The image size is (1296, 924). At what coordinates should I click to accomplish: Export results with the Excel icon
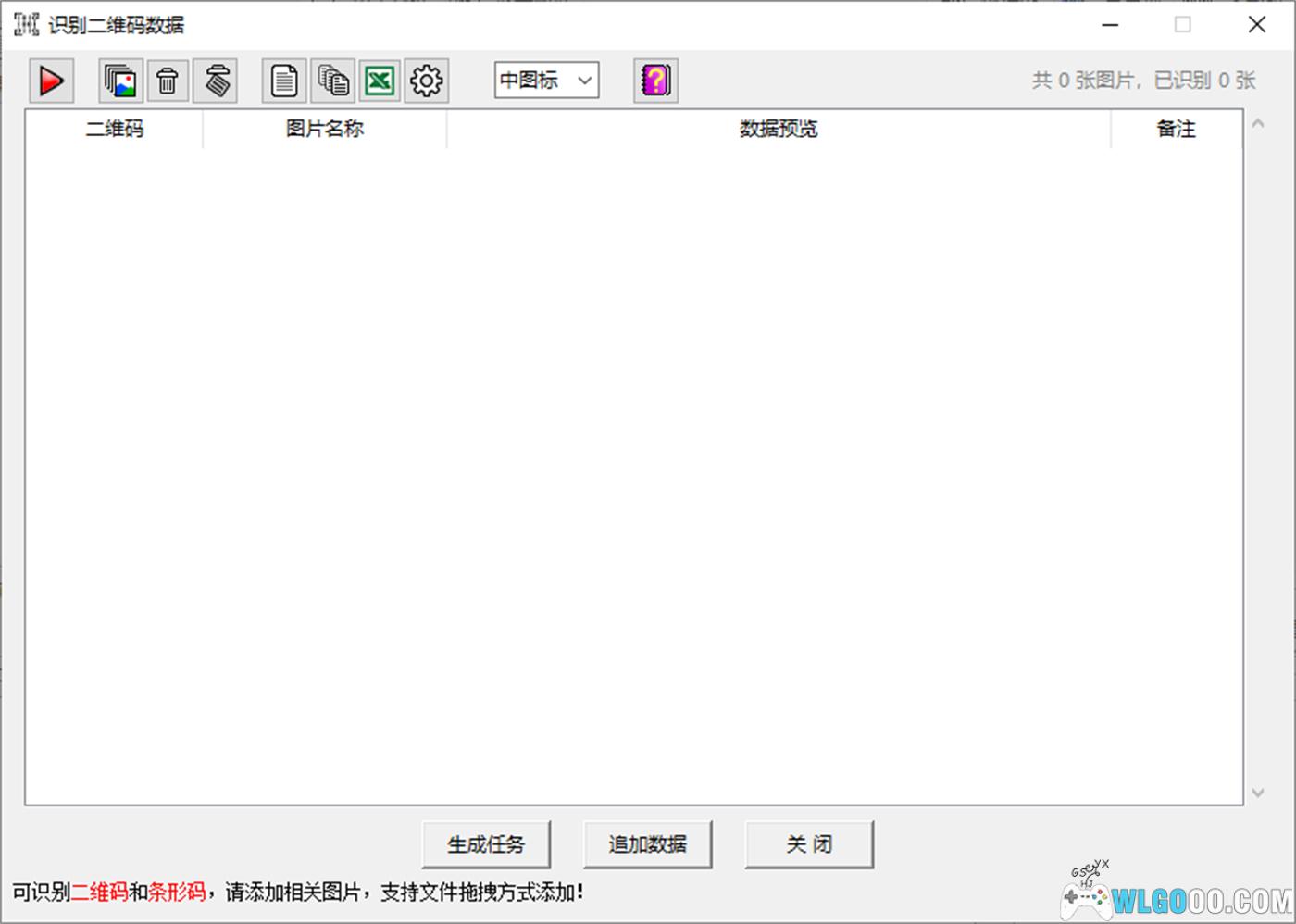coord(380,81)
